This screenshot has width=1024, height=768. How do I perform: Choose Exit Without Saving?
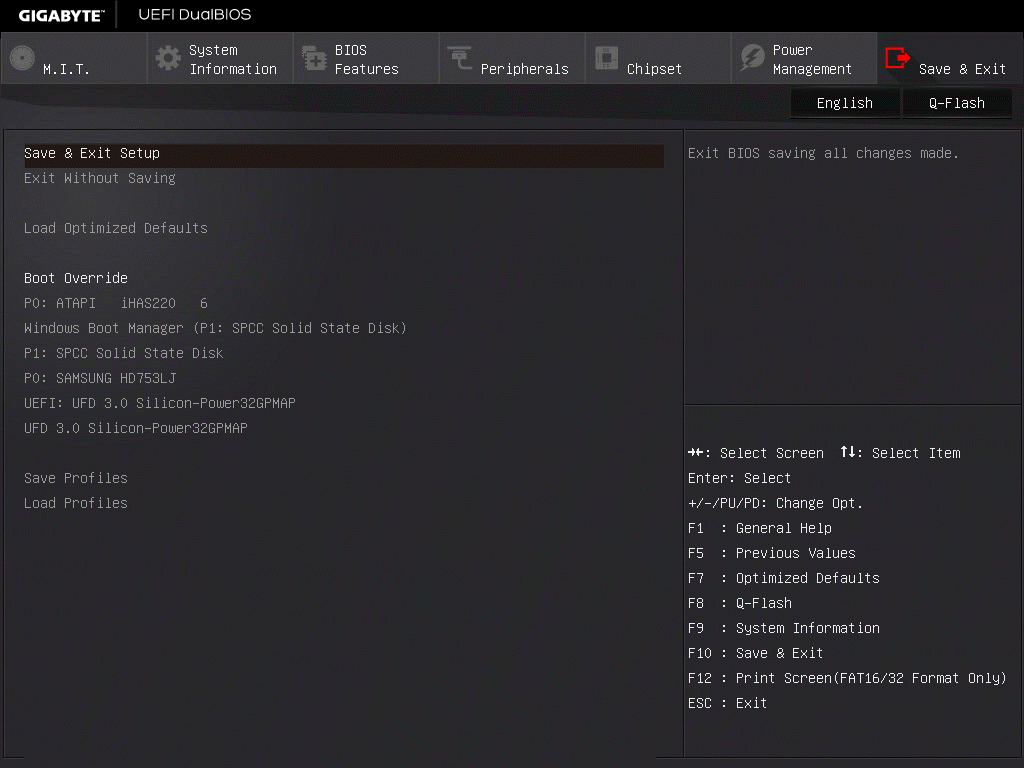100,178
